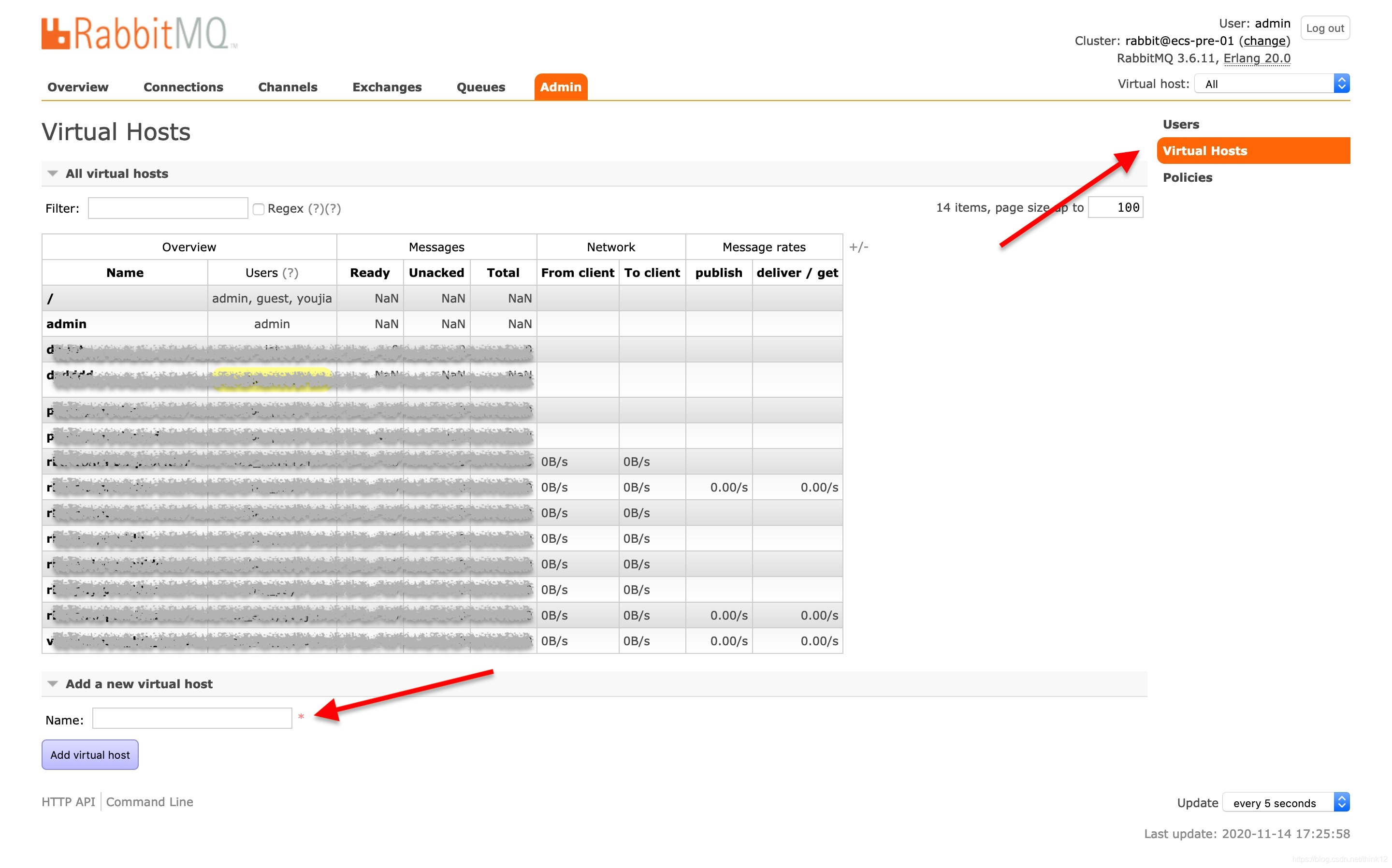Click the Users column (?) help icon
This screenshot has height=868, width=1392.
tap(290, 273)
